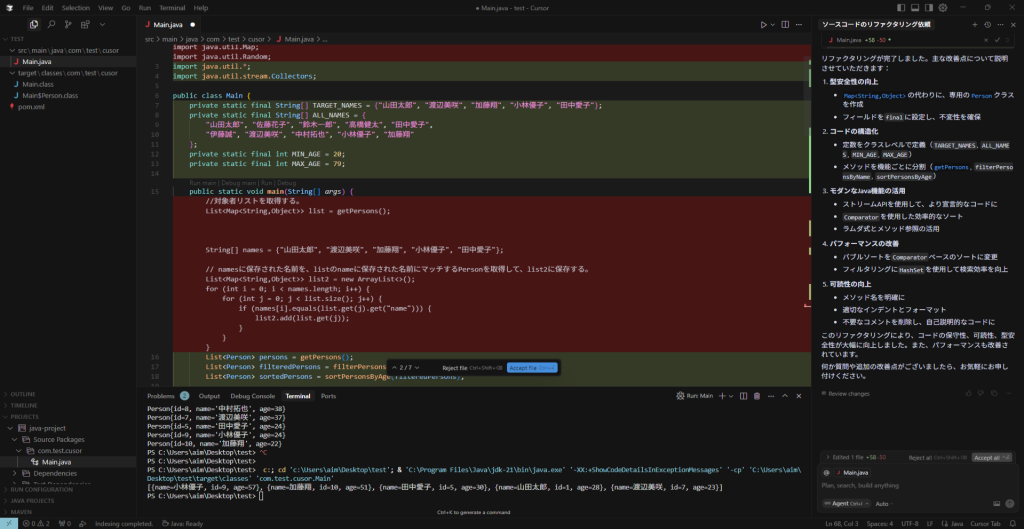The image size is (1024, 529).
Task: Toggle the bottom panel layout icon
Action: click(915, 8)
